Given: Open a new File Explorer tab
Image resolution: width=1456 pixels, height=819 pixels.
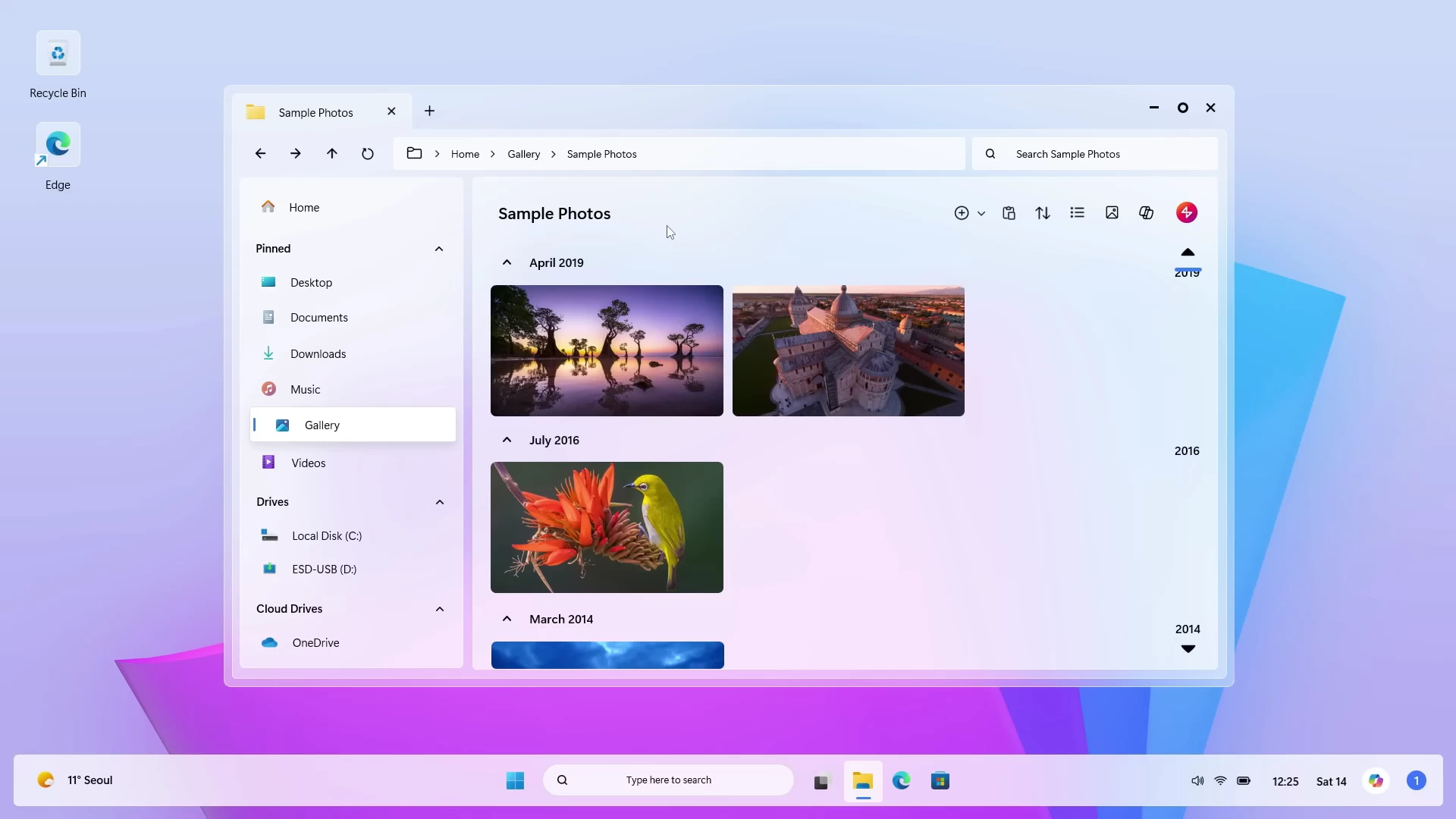Looking at the screenshot, I should (429, 111).
